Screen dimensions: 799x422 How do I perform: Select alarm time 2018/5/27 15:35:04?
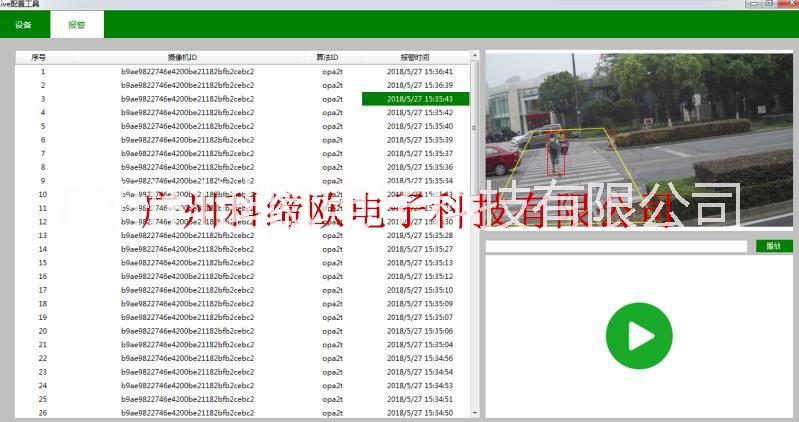419,345
